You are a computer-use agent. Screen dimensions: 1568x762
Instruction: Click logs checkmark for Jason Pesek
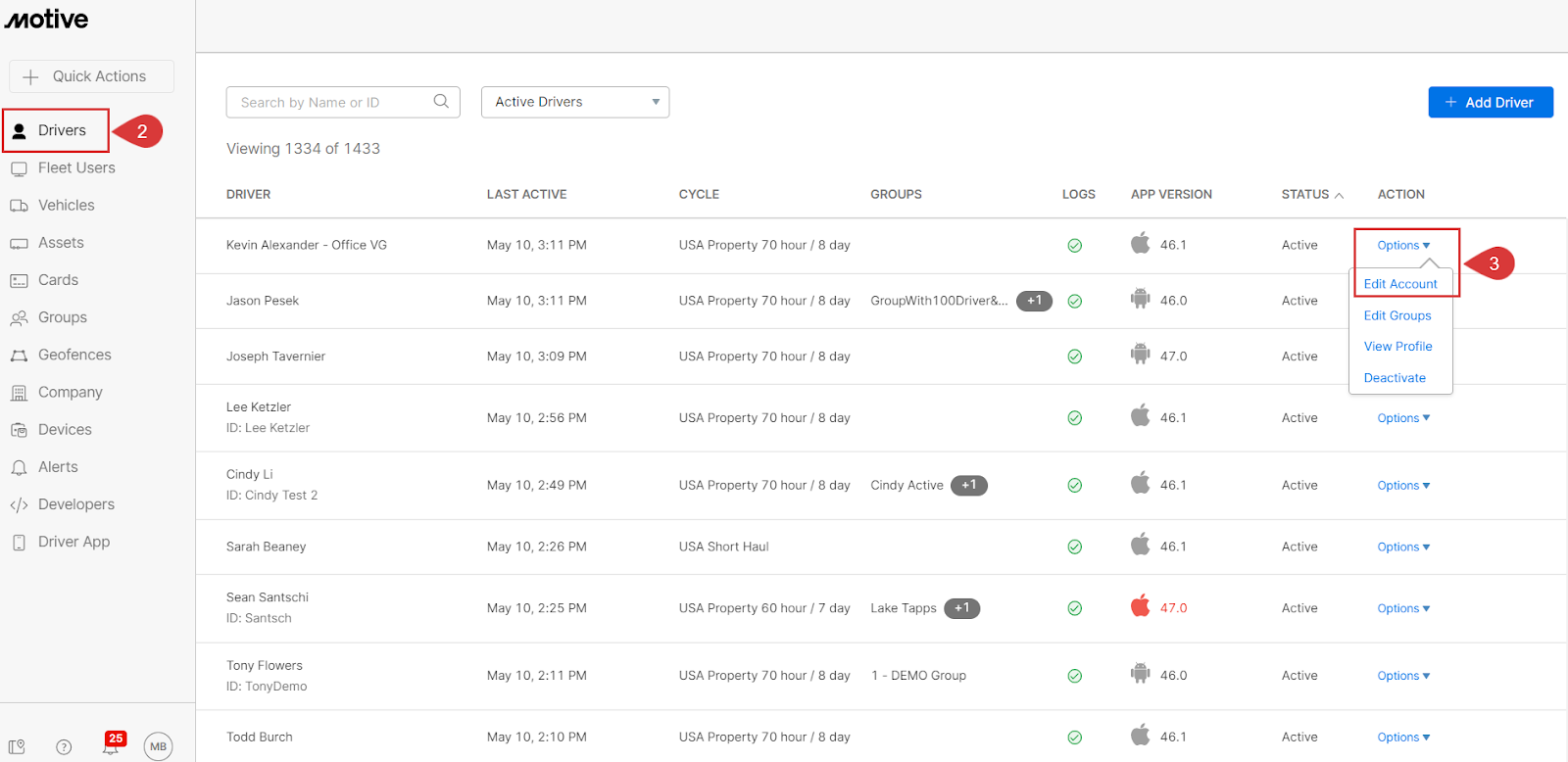click(x=1074, y=302)
